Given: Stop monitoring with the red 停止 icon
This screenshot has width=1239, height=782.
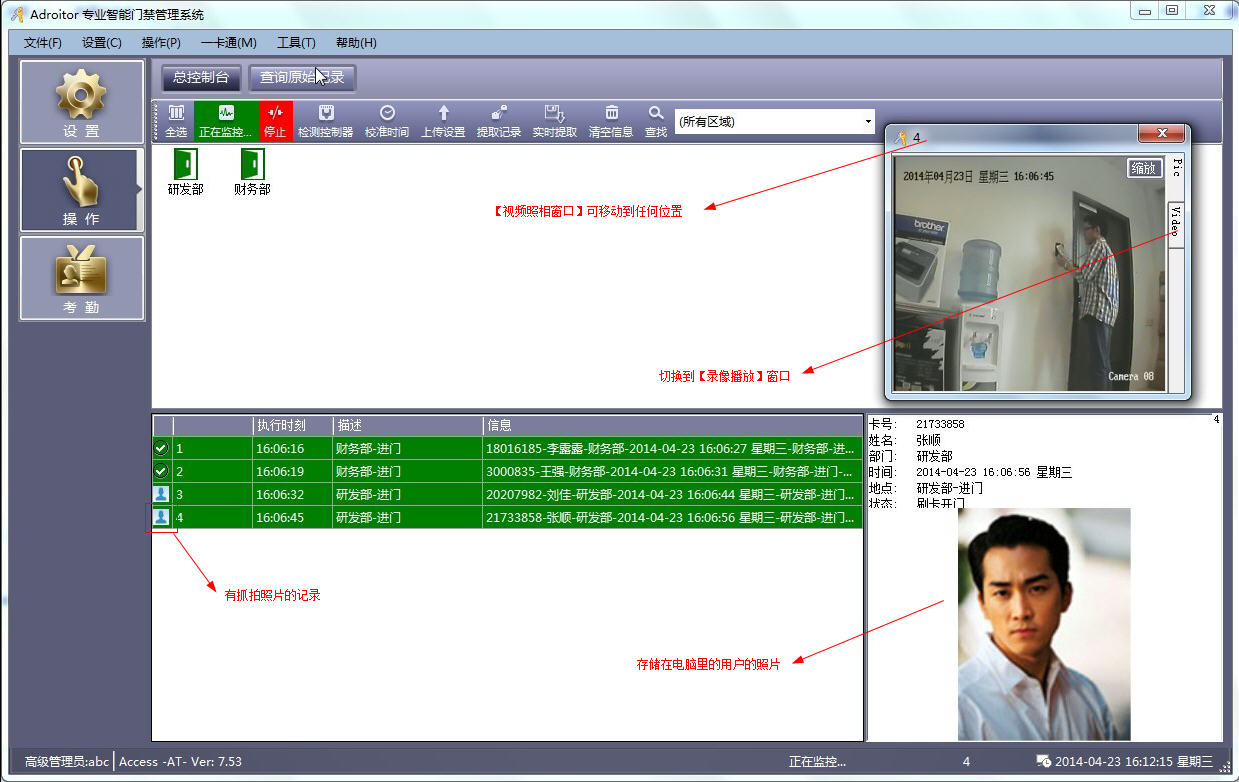Looking at the screenshot, I should click(275, 121).
